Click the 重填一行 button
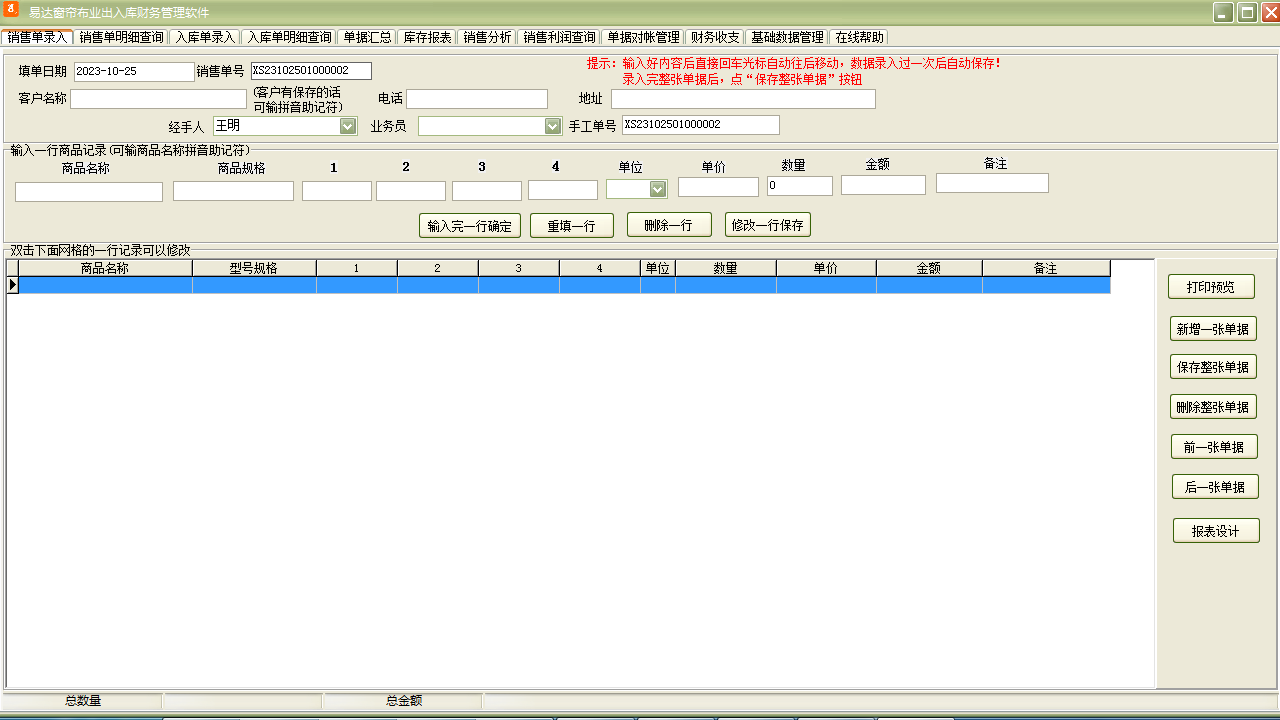This screenshot has width=1280, height=720. [x=572, y=226]
